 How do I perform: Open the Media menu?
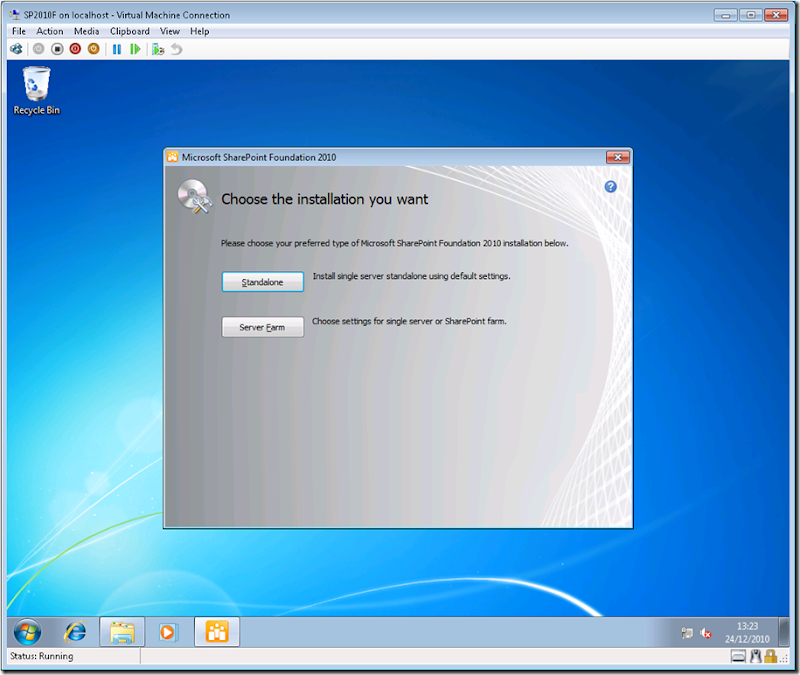point(86,31)
